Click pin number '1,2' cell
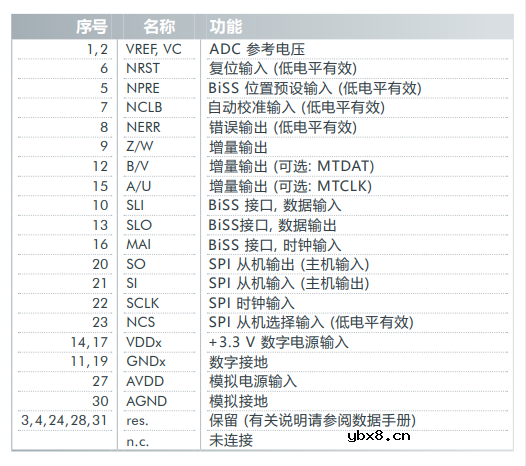 (98, 49)
